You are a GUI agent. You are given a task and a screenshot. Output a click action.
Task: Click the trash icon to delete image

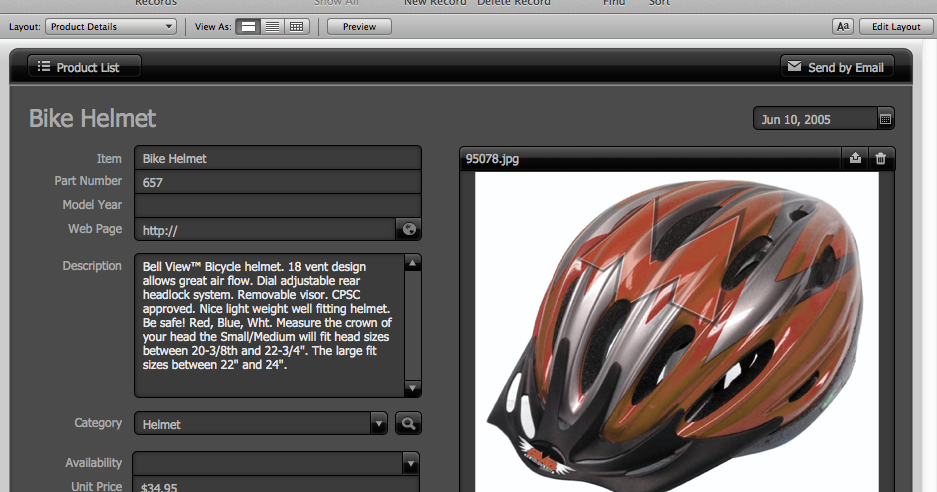pos(881,158)
